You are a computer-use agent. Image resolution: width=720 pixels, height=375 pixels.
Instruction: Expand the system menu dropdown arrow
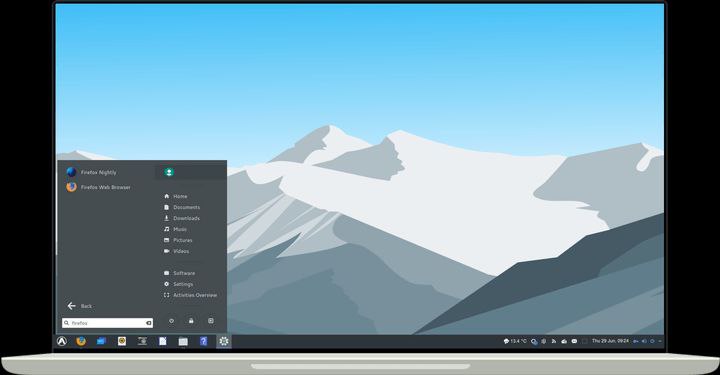click(x=660, y=341)
